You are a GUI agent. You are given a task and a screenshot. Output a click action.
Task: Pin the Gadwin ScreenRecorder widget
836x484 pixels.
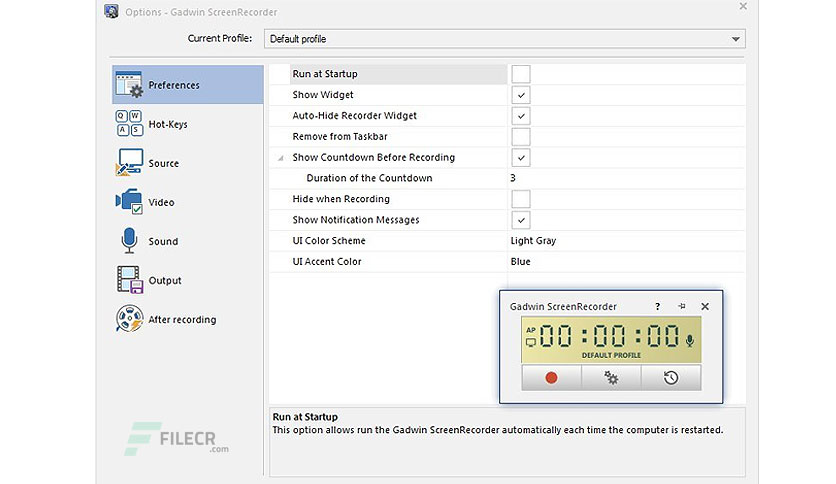681,306
